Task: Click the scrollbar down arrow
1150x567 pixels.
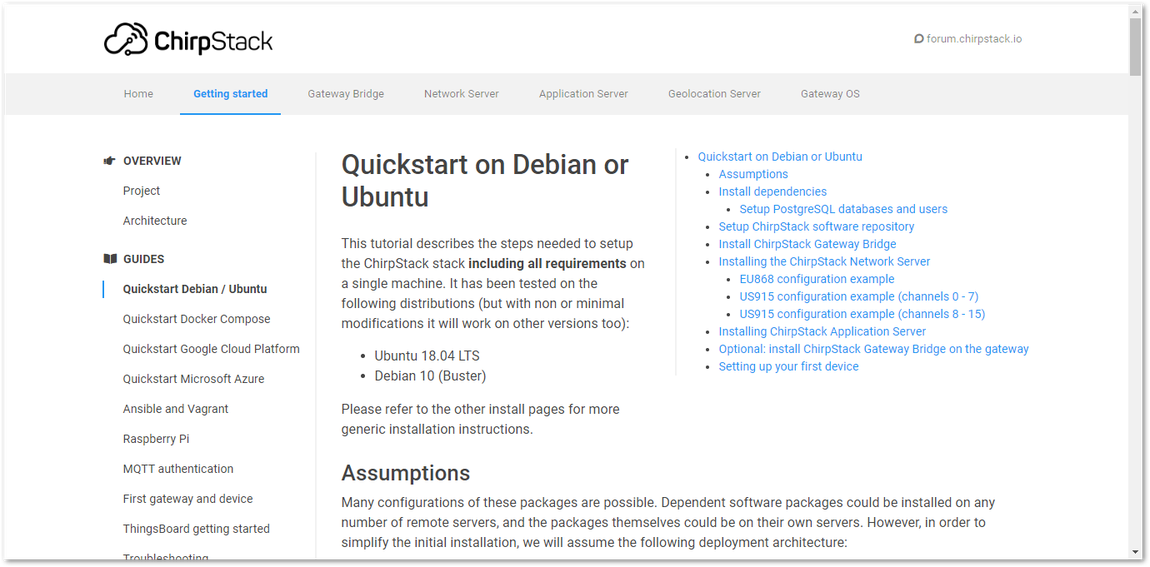Action: coord(1135,554)
